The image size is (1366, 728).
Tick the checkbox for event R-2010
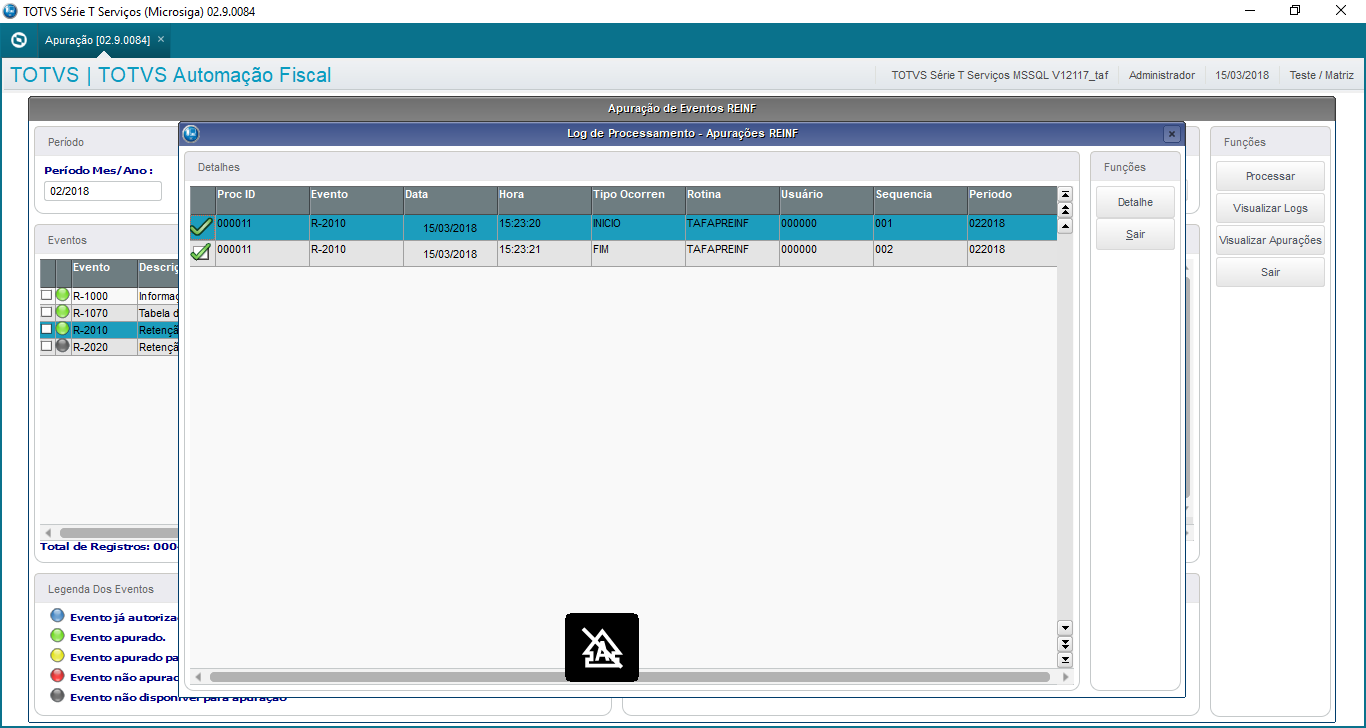pos(46,329)
